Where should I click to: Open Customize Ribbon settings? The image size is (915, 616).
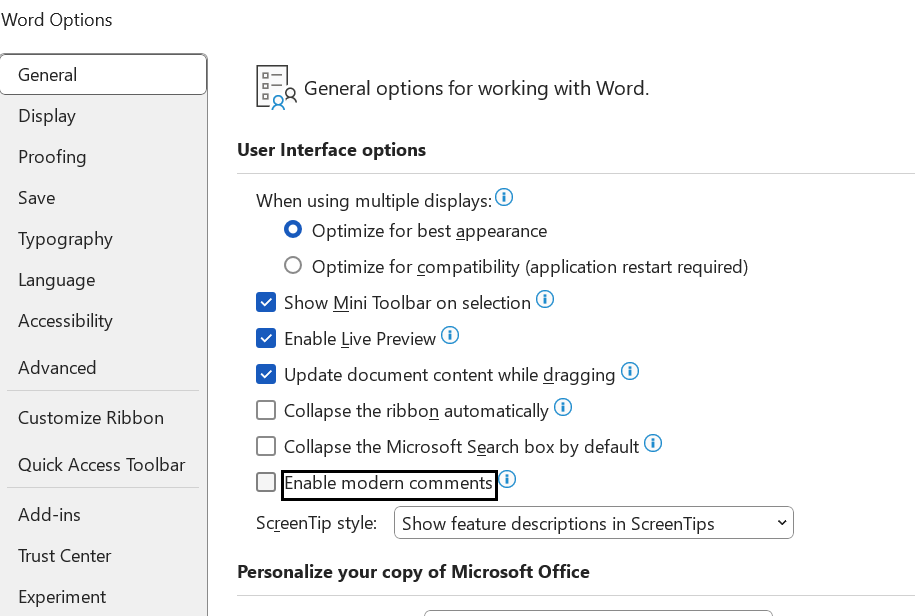pyautogui.click(x=91, y=418)
